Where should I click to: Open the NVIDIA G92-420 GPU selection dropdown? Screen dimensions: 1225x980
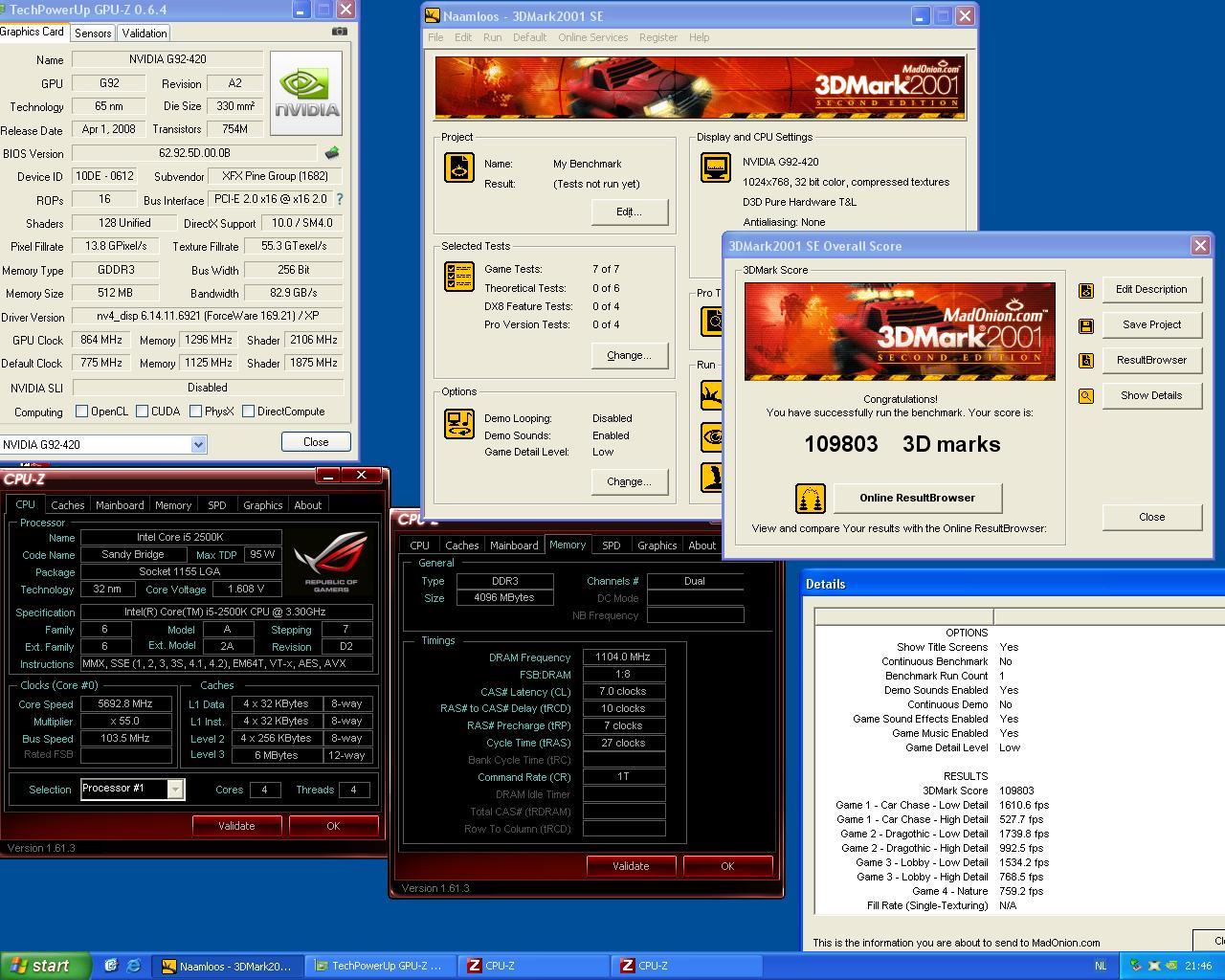click(198, 444)
